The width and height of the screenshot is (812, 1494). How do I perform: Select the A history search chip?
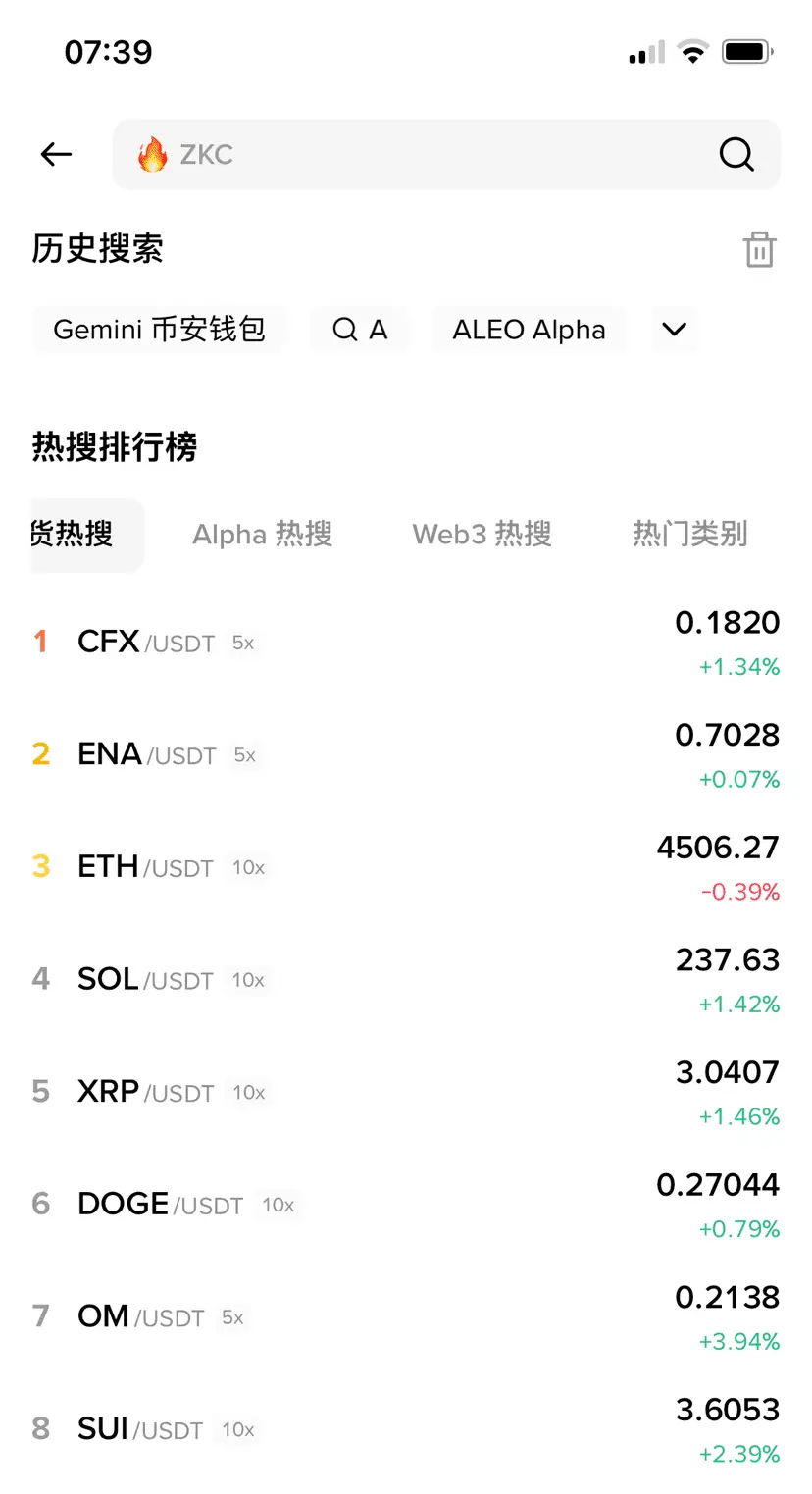point(359,330)
